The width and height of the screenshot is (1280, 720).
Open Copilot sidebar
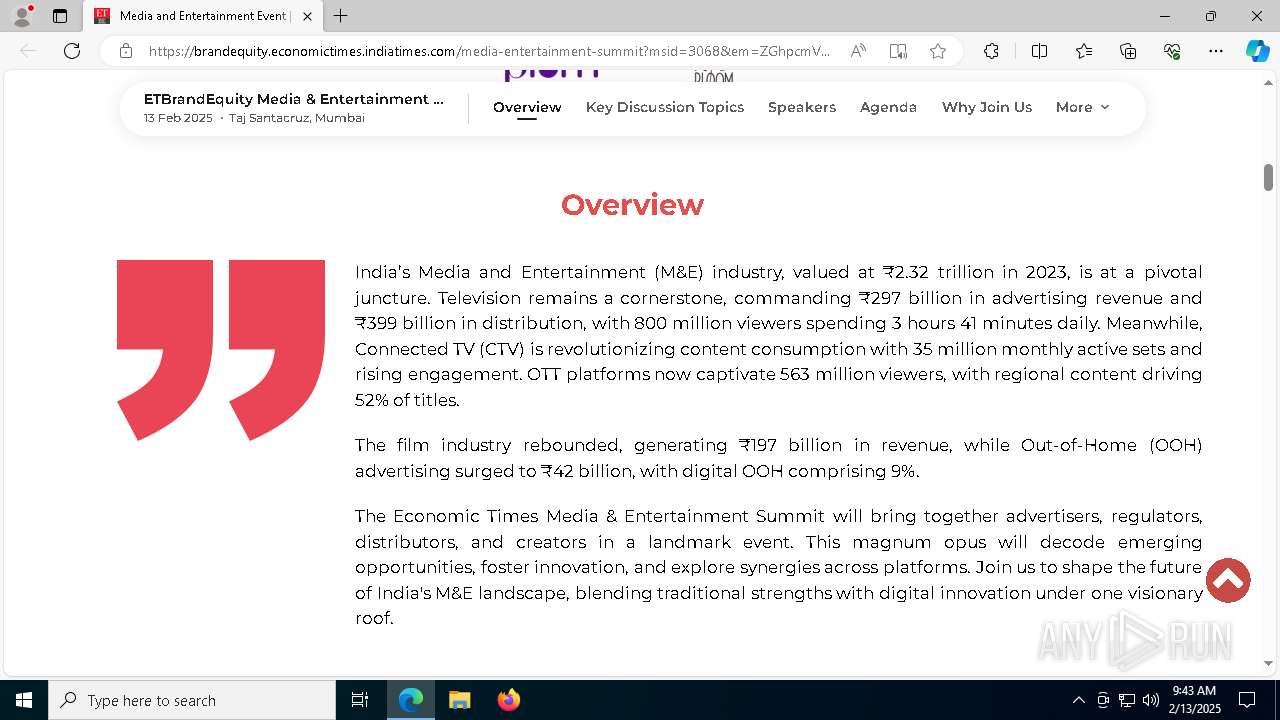1257,51
